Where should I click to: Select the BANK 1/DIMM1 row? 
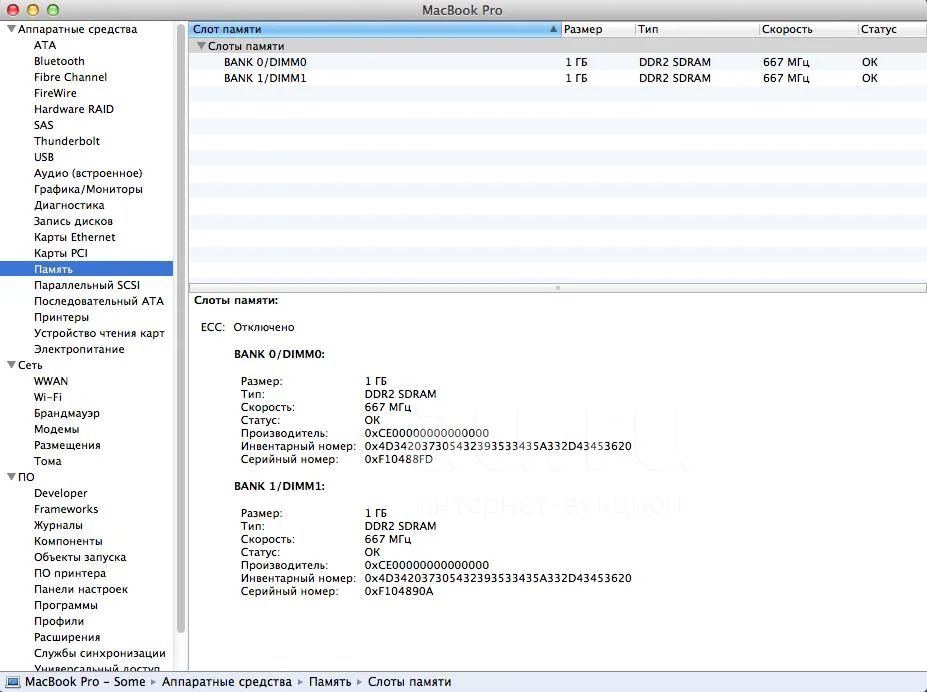pos(558,78)
